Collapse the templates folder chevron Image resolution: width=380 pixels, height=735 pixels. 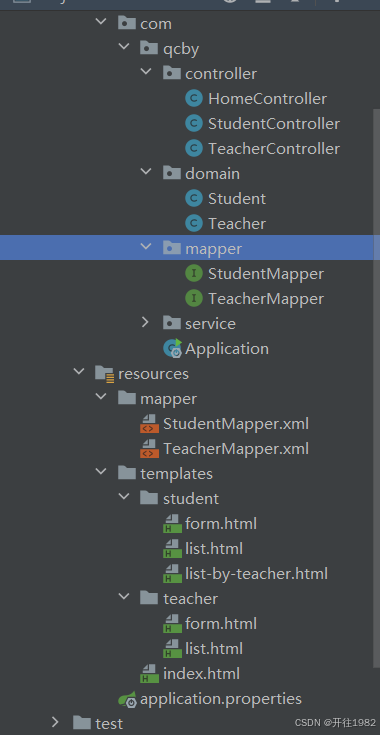tap(101, 471)
